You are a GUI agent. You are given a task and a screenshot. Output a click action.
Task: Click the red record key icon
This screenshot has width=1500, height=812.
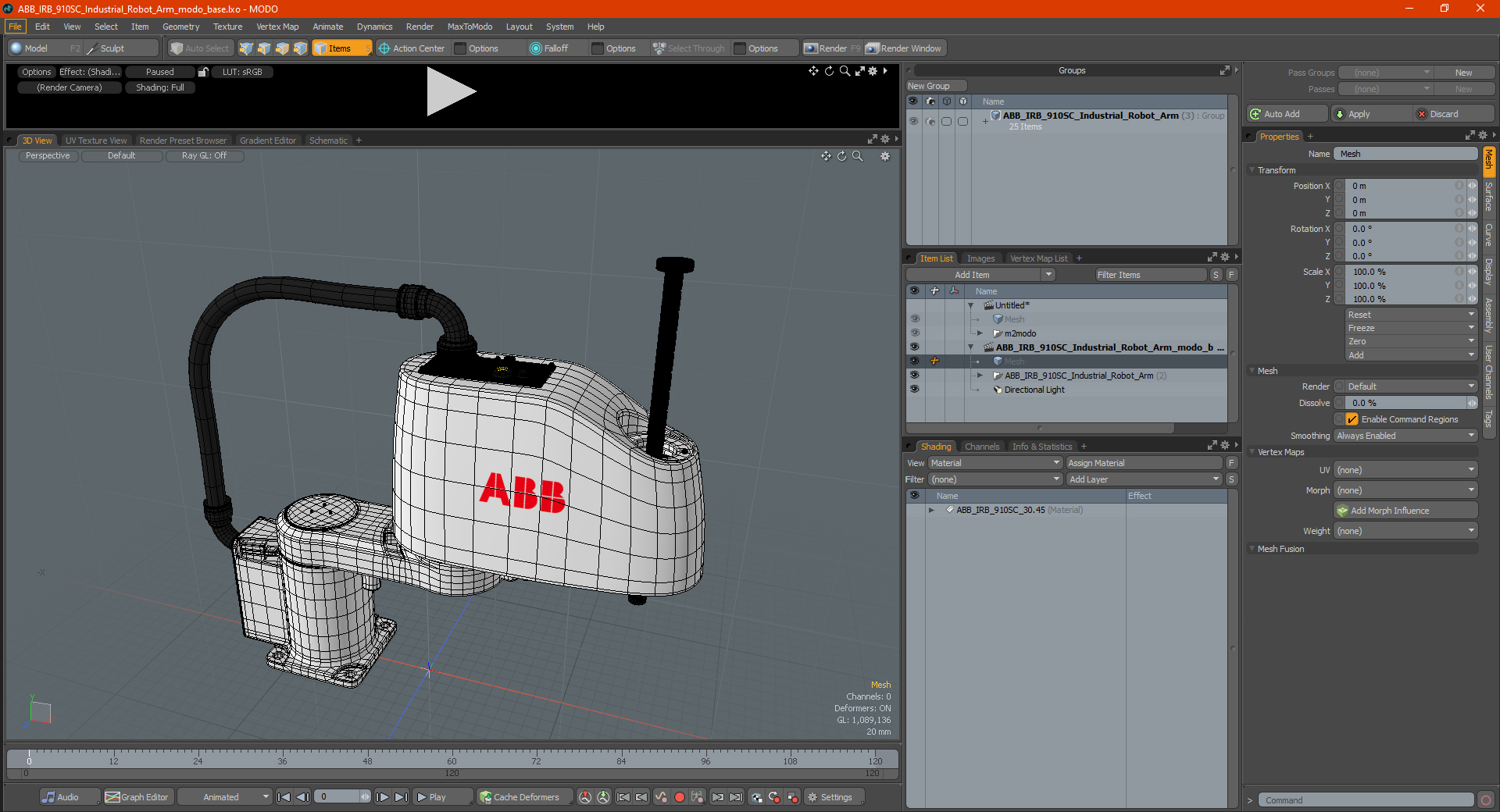[679, 797]
